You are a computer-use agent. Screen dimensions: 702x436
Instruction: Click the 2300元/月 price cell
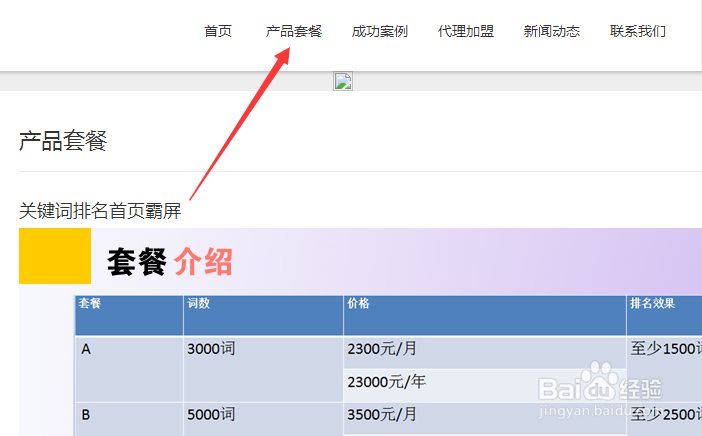[x=485, y=353]
